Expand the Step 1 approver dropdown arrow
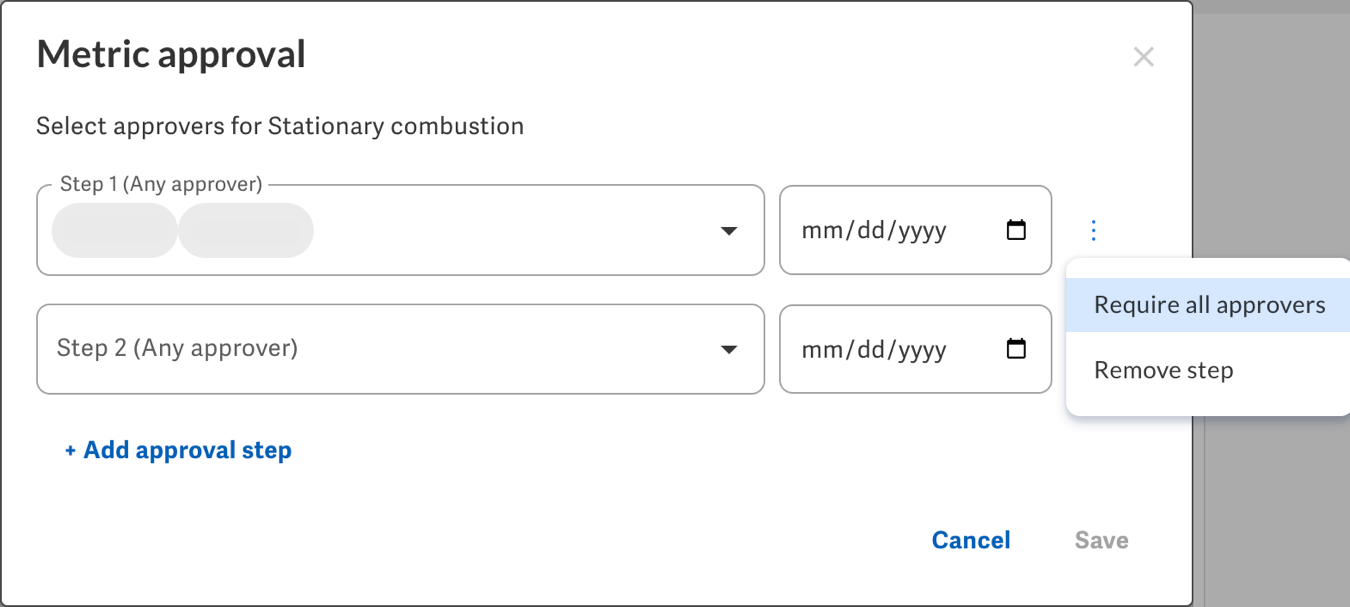The height and width of the screenshot is (607, 1350). (729, 231)
